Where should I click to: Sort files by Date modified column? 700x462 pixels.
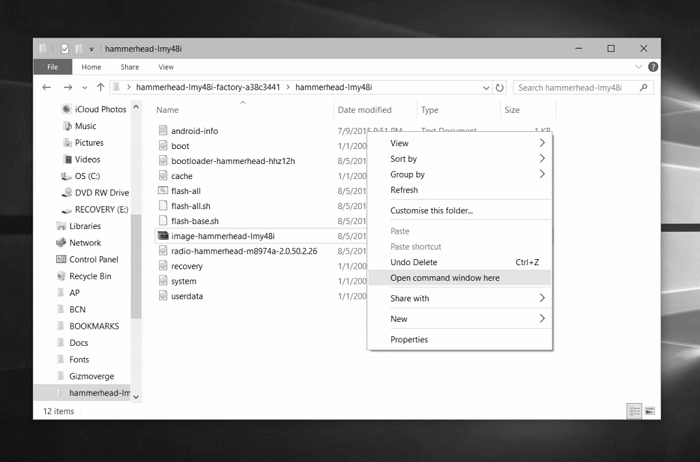(x=364, y=110)
